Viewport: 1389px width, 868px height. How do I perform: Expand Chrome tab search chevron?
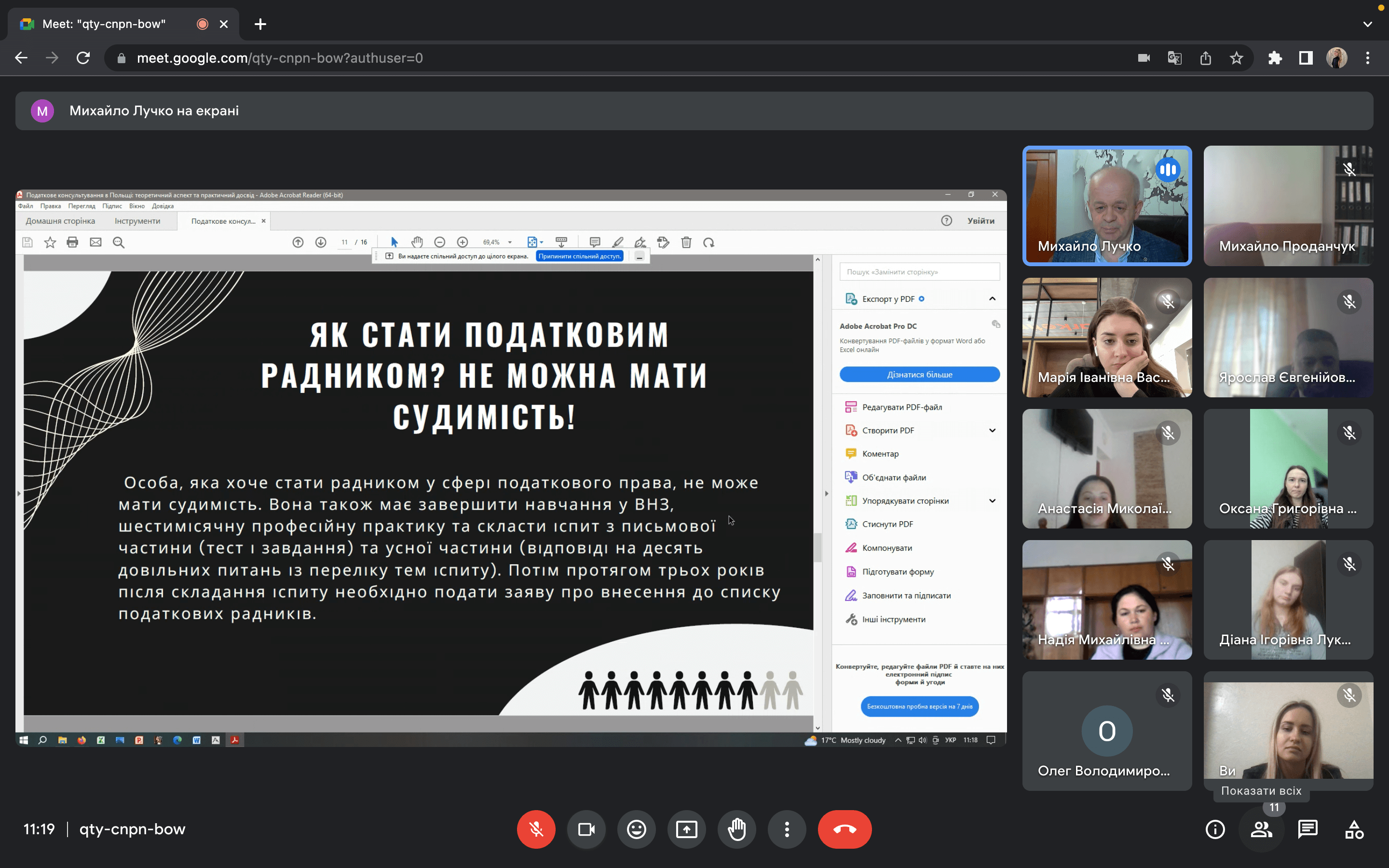pos(1367,24)
